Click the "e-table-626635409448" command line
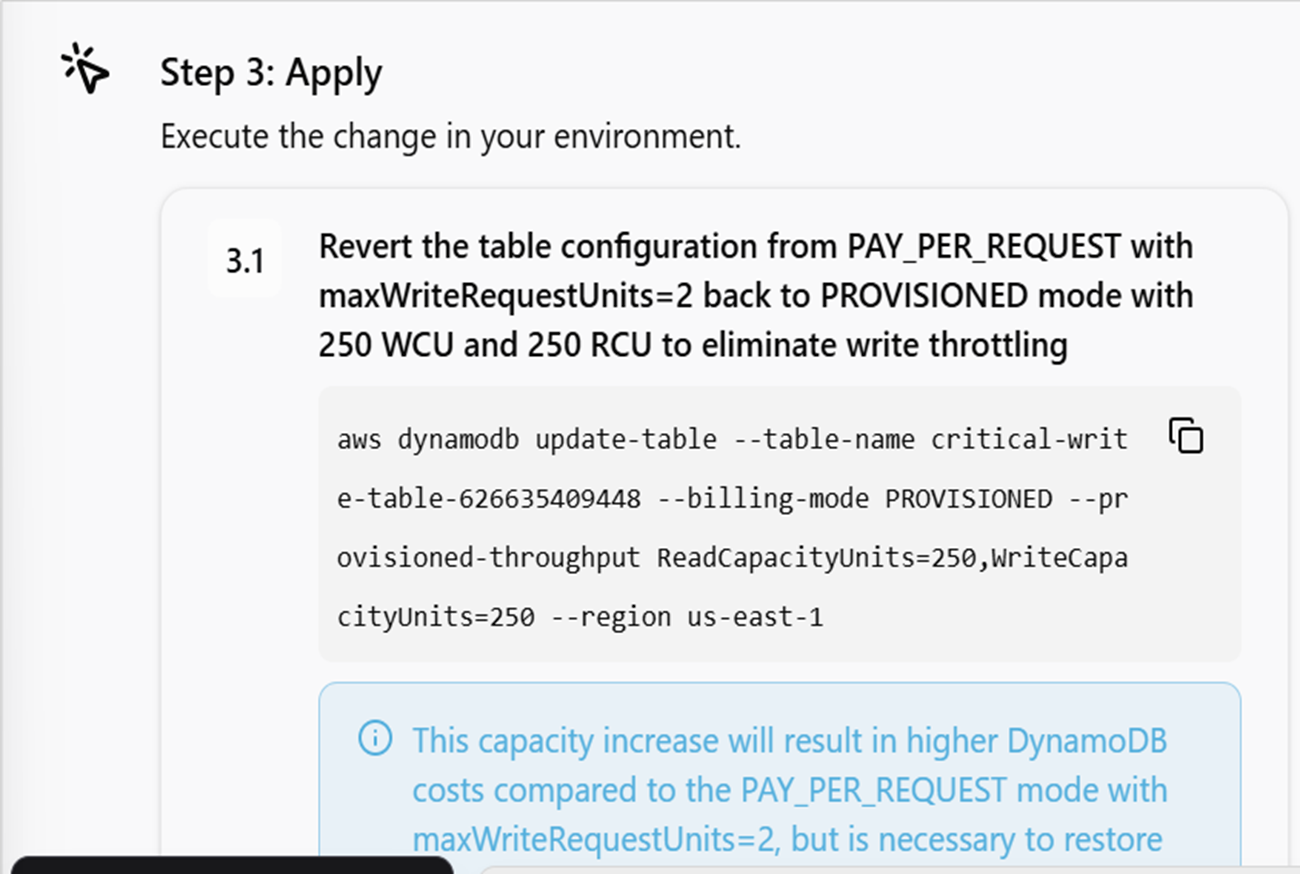Screen dimensions: 1300x874 [732, 498]
